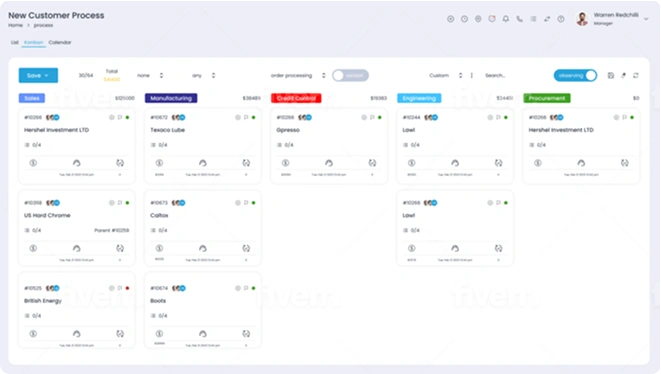The image size is (661, 374).
Task: Open the Boots card title
Action: pos(158,301)
